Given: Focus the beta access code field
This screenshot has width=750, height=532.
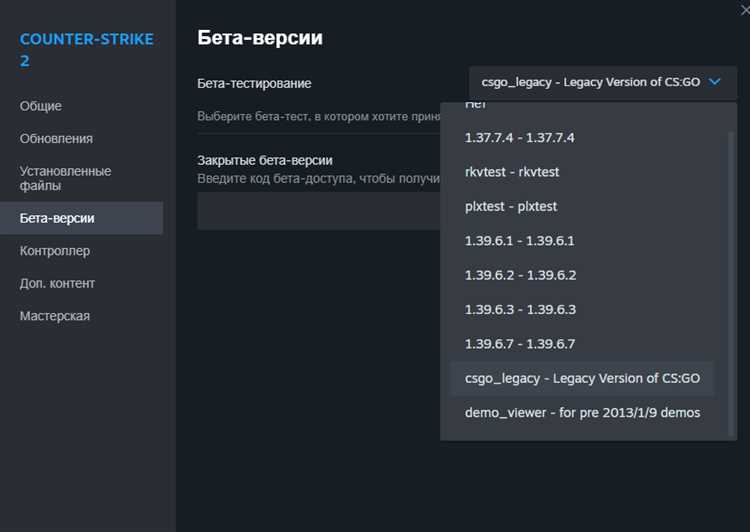Looking at the screenshot, I should click(319, 211).
